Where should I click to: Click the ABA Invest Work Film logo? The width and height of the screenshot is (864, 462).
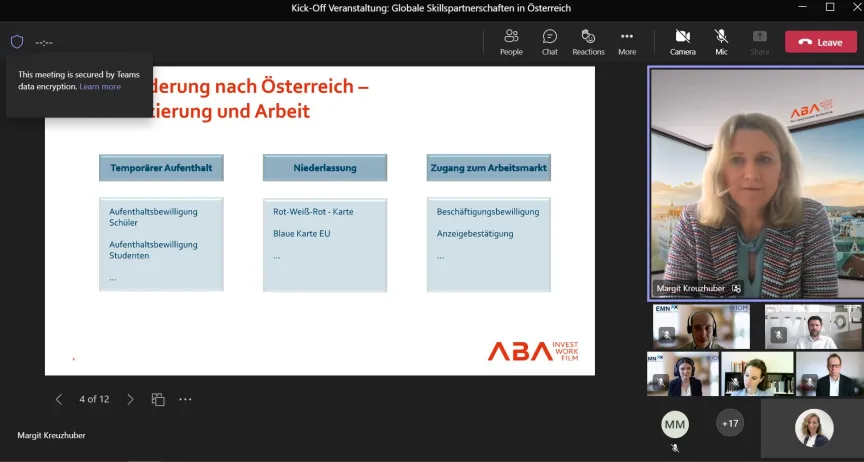[533, 351]
